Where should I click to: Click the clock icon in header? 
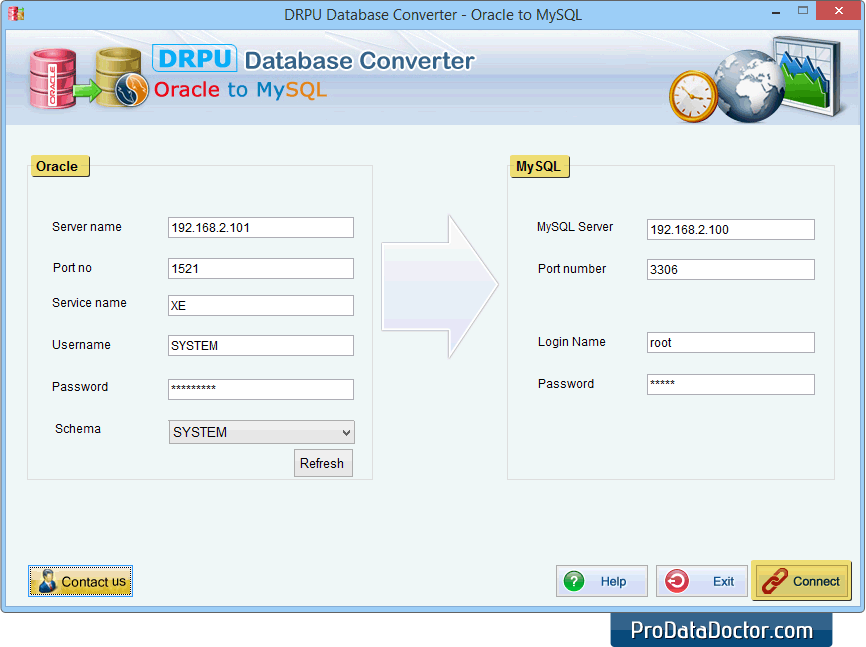pos(693,96)
